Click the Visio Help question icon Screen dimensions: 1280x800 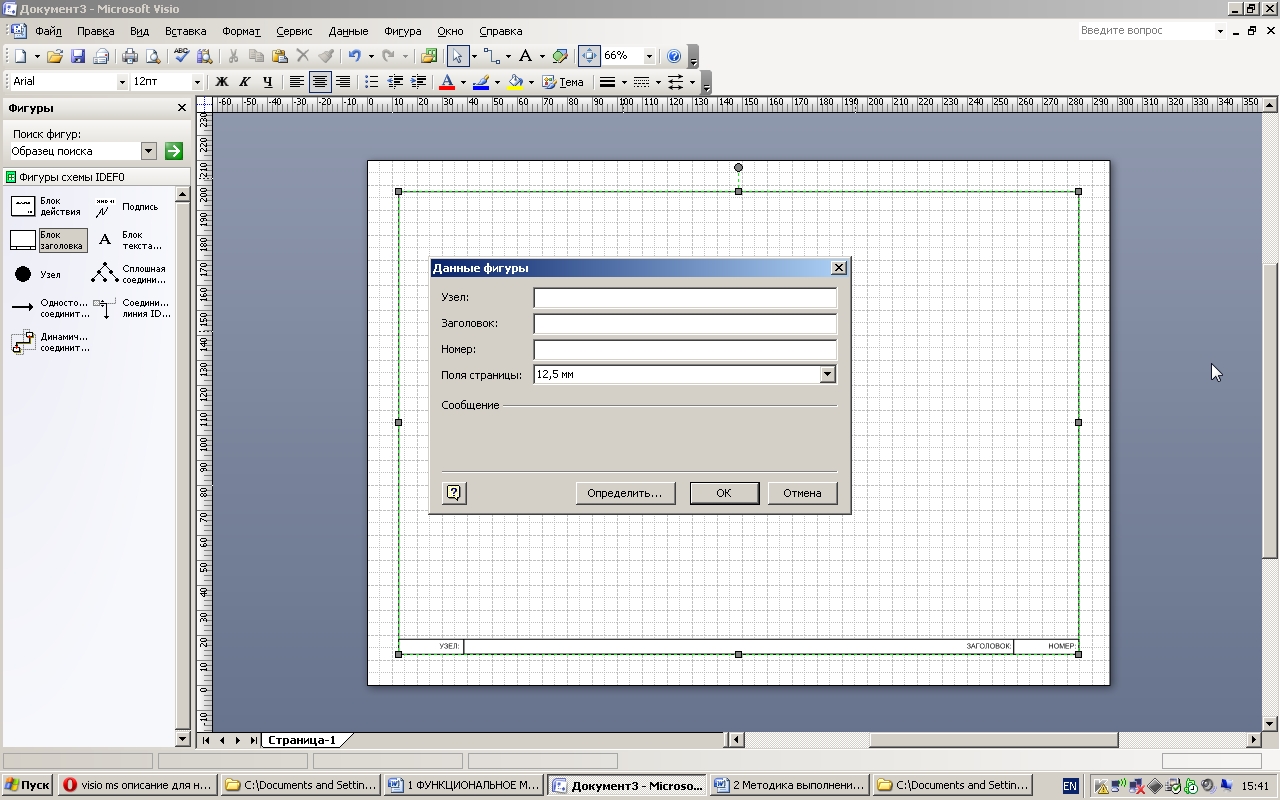(674, 57)
